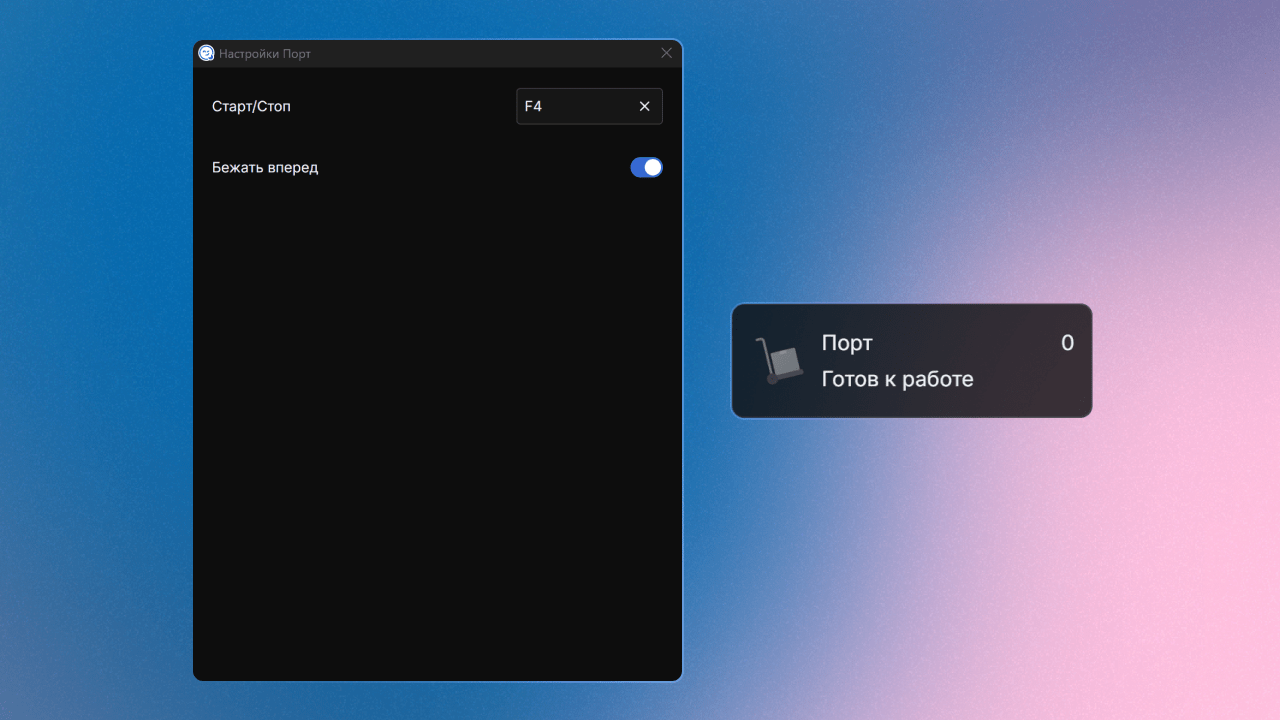Click the Старт/Стоп setting label

251,106
